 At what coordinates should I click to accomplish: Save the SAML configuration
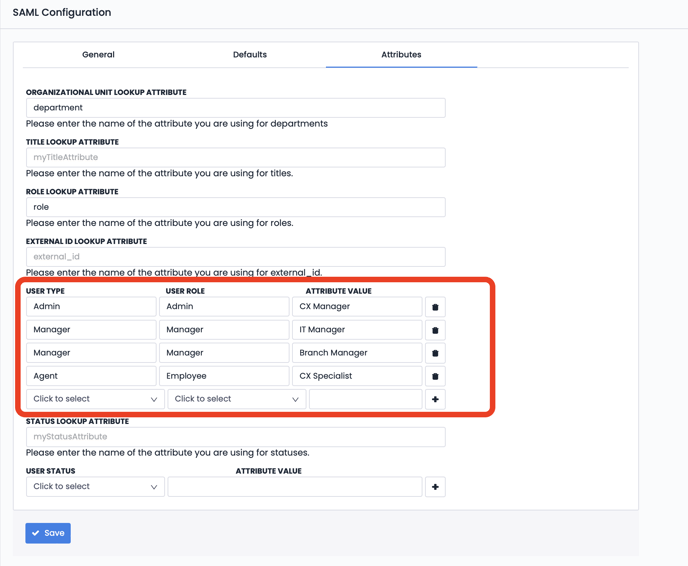(x=48, y=533)
